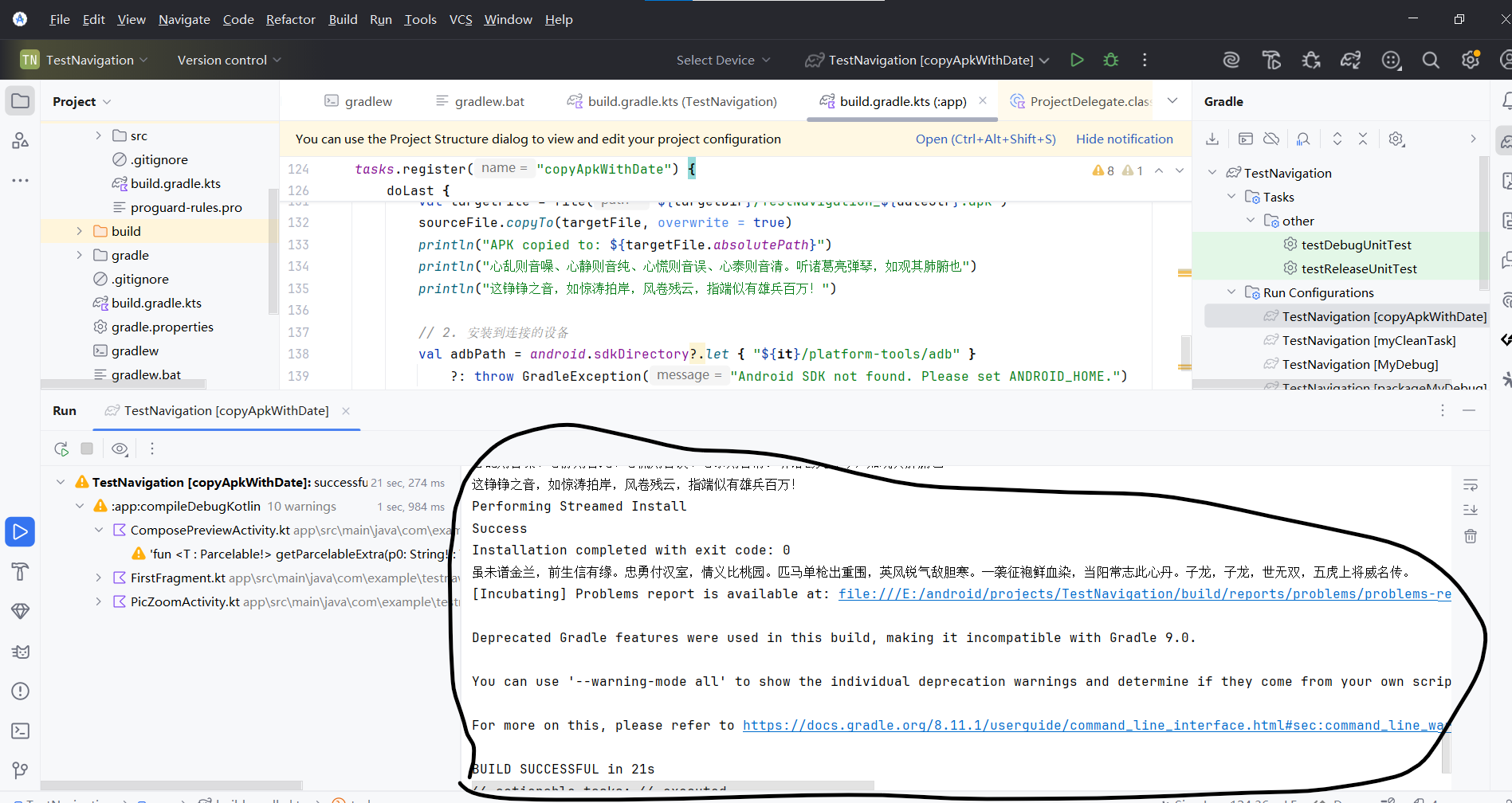
Task: Hide the Run tool window minimize icon
Action: click(x=1469, y=410)
